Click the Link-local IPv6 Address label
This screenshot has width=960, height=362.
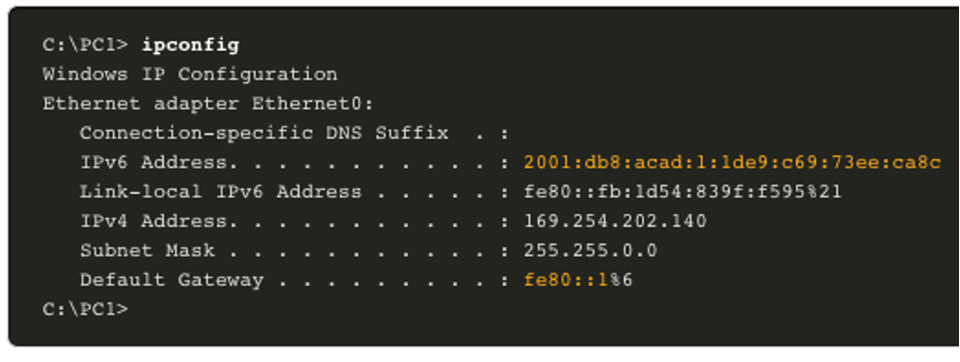(220, 192)
